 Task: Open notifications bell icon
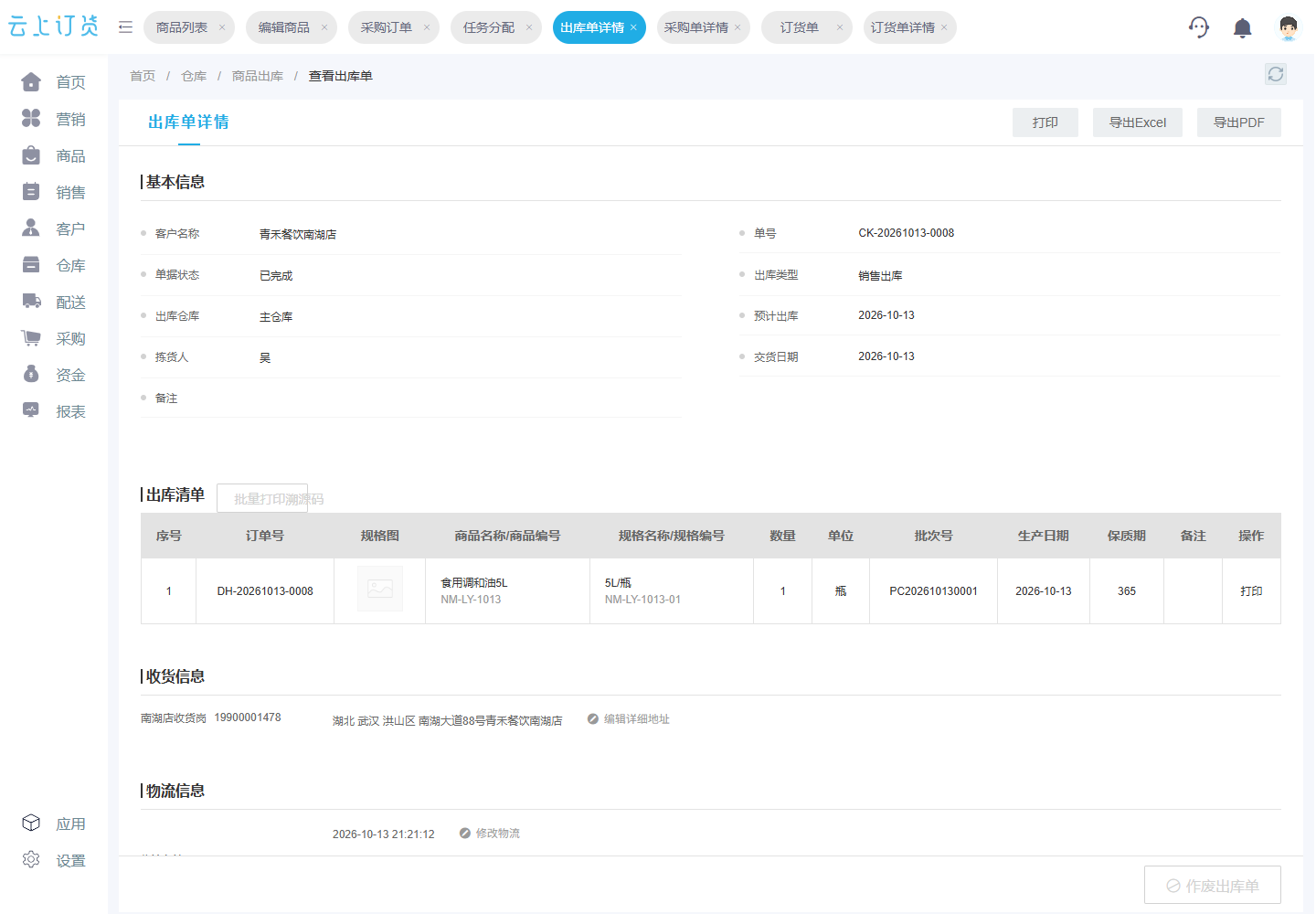coord(1242,28)
